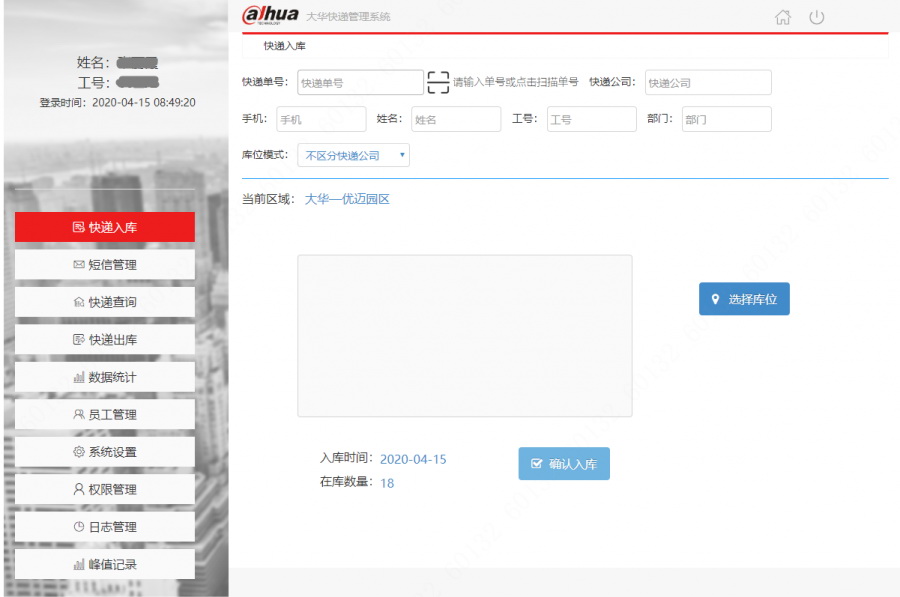900x597 pixels.
Task: Navigate to 权限管理
Action: pos(105,489)
